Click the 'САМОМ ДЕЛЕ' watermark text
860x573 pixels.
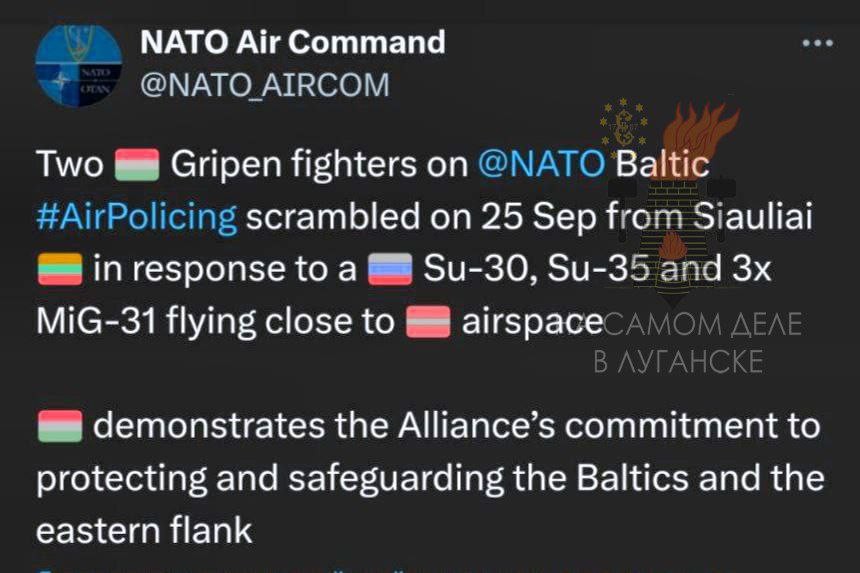point(703,324)
